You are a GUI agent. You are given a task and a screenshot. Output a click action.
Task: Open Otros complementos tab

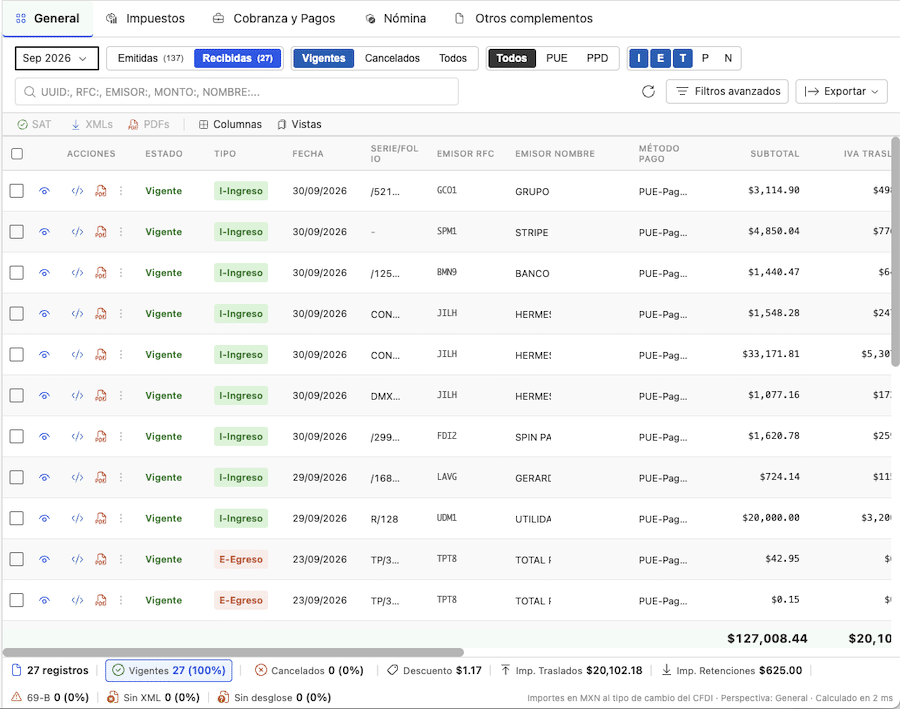[523, 18]
